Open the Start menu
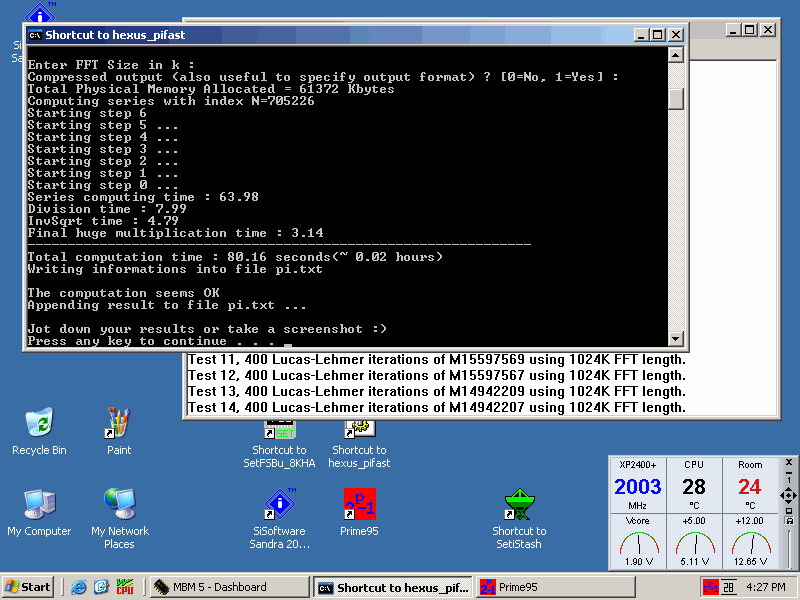This screenshot has width=800, height=600. [29, 587]
